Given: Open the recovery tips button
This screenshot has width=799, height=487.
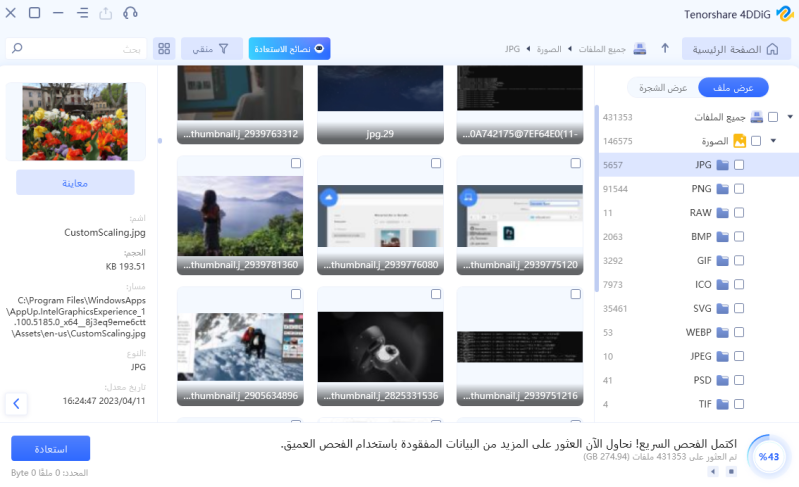Looking at the screenshot, I should (289, 48).
